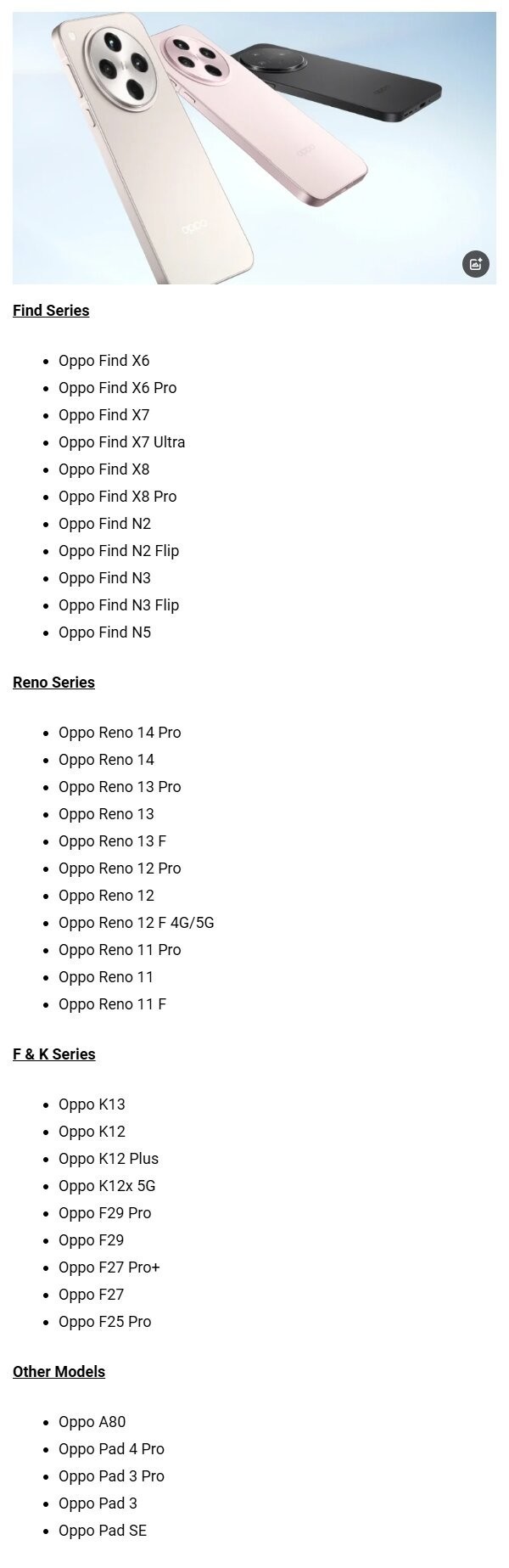Viewport: 509px width, 1568px height.
Task: Click the Oppo Find X8 Pro entry
Action: [x=117, y=497]
